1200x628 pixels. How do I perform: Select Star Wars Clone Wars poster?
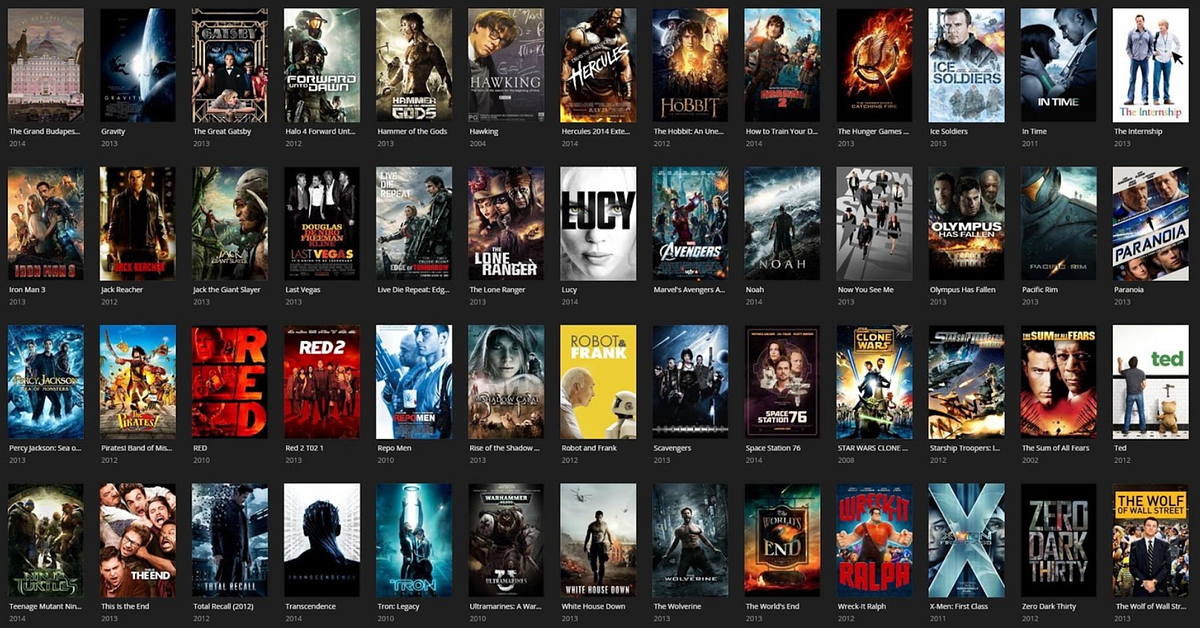coord(874,382)
